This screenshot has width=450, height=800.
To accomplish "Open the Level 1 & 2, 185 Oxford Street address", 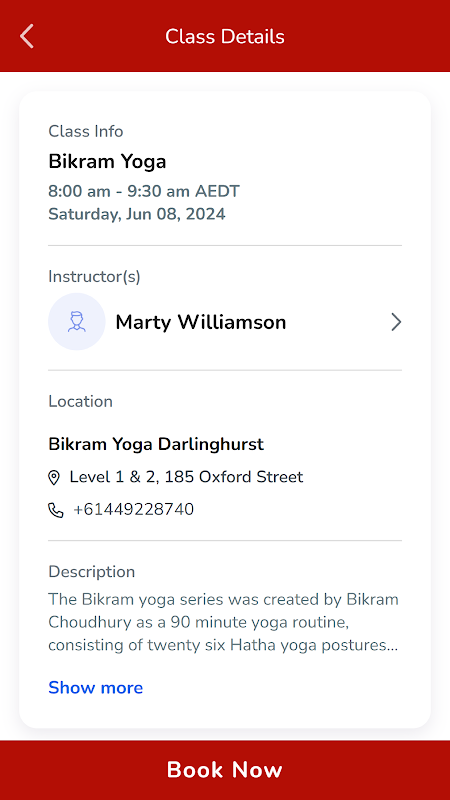I will (186, 477).
